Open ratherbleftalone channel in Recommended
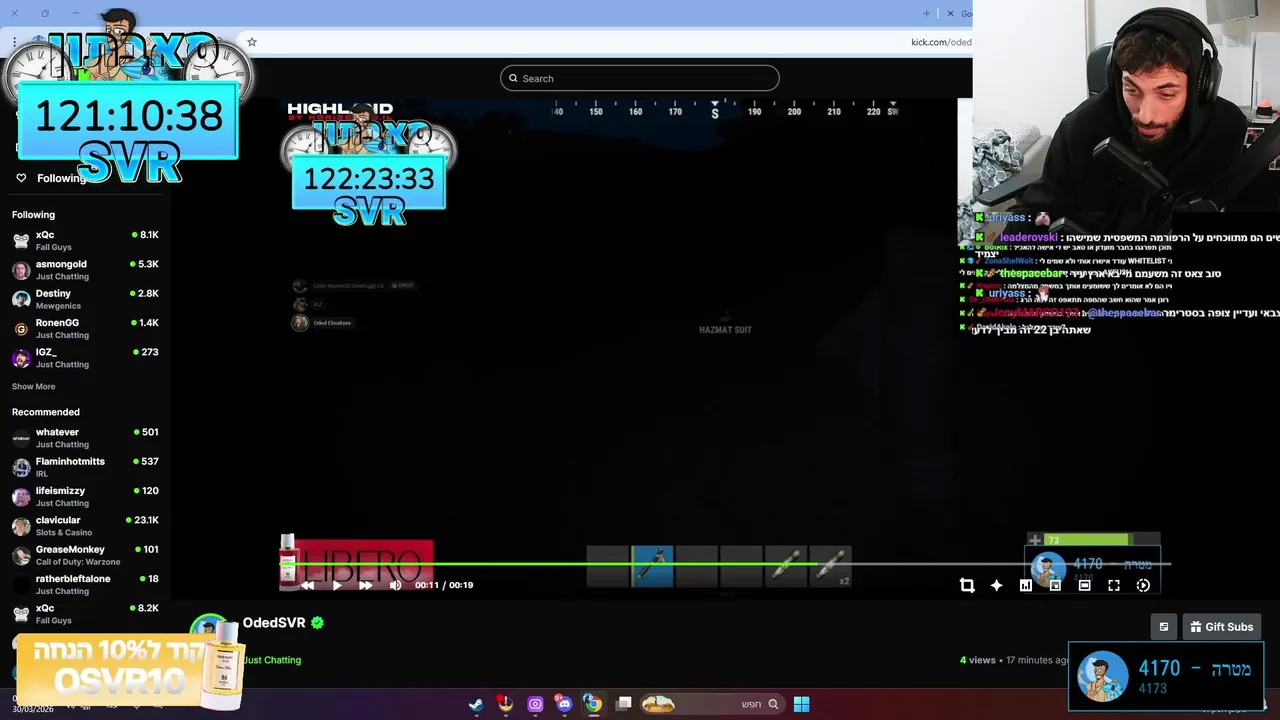 tap(85, 584)
